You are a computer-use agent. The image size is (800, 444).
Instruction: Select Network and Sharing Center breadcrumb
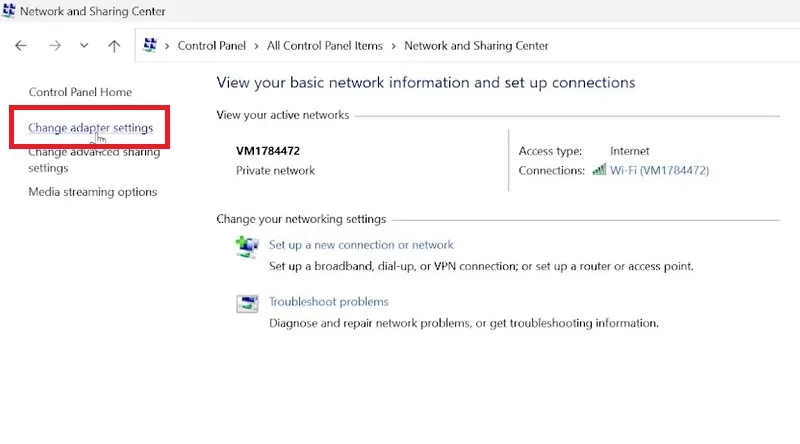click(x=476, y=46)
